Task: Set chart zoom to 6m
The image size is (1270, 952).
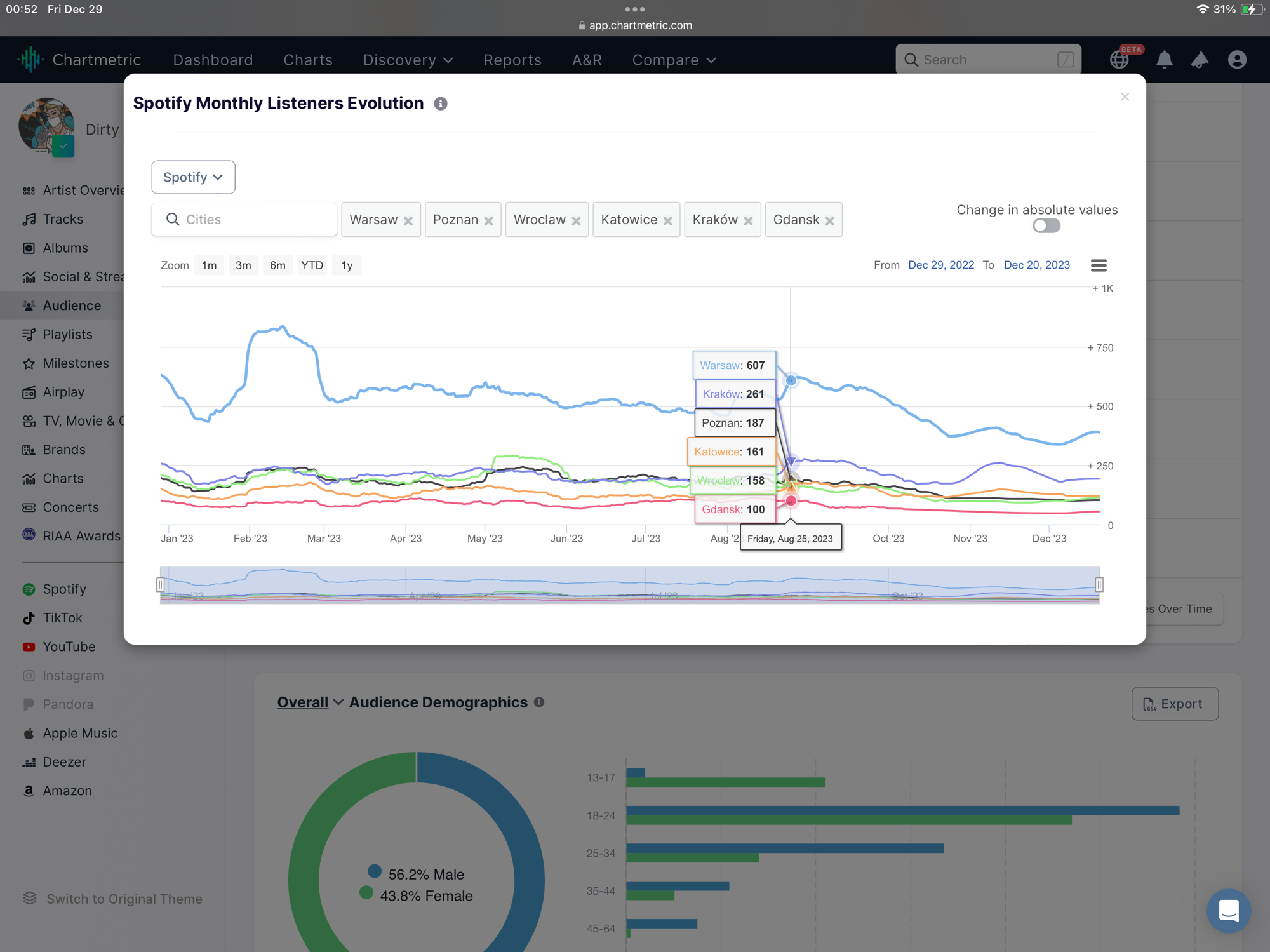Action: tap(277, 265)
